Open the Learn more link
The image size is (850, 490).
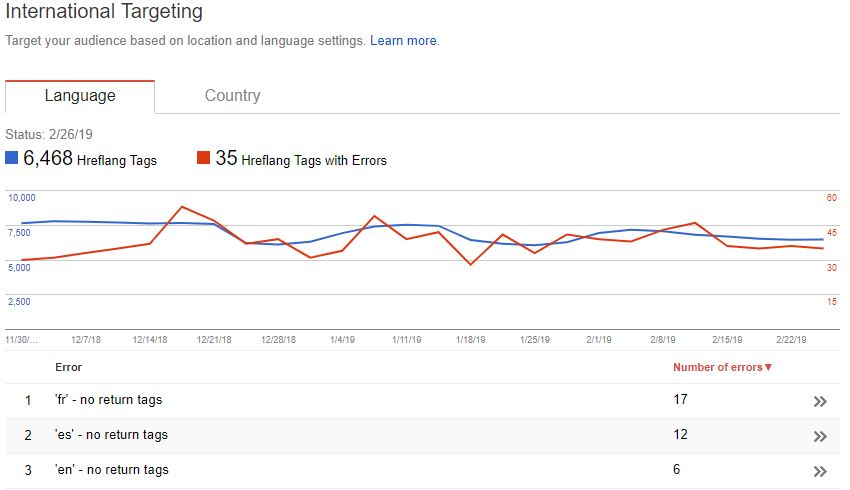click(403, 41)
